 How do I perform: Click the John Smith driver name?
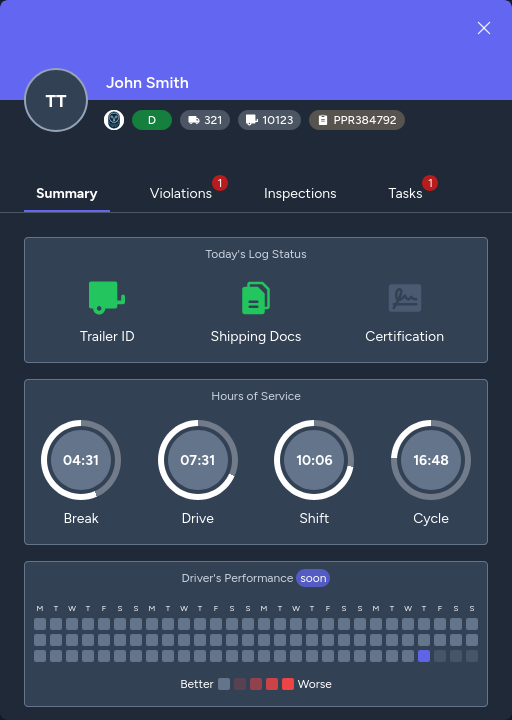click(x=147, y=83)
